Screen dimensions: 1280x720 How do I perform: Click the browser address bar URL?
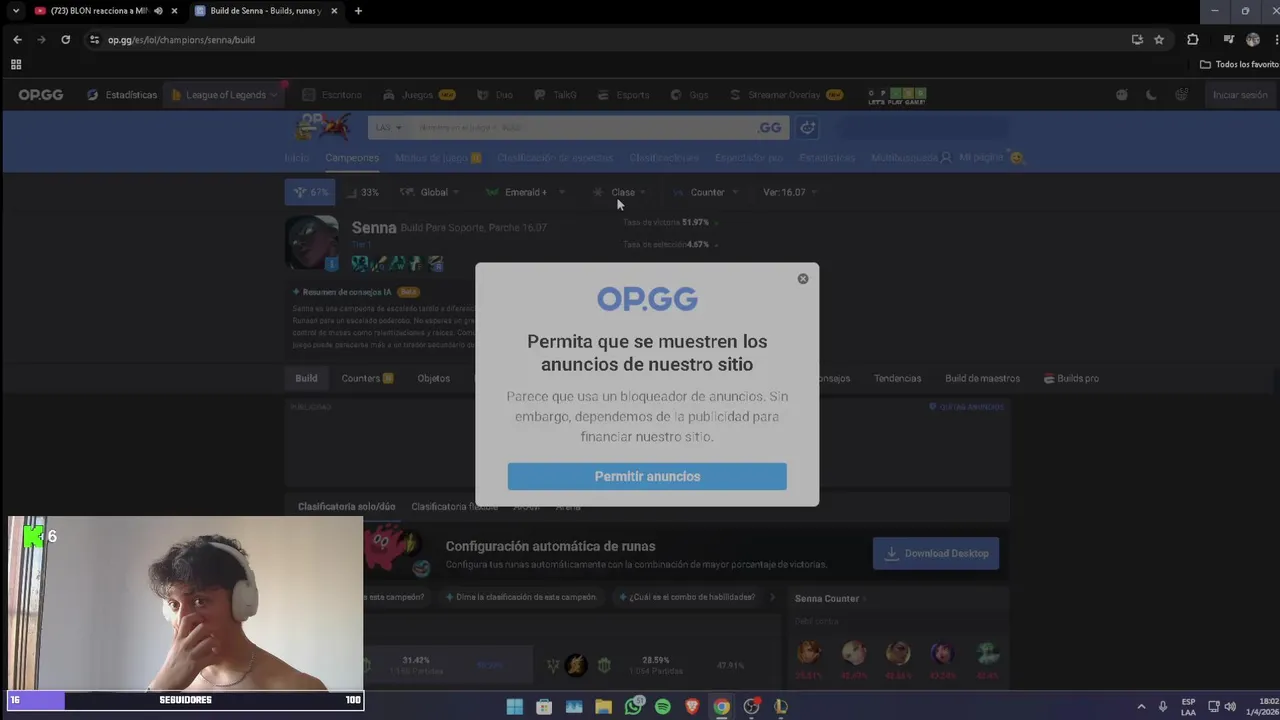(181, 40)
